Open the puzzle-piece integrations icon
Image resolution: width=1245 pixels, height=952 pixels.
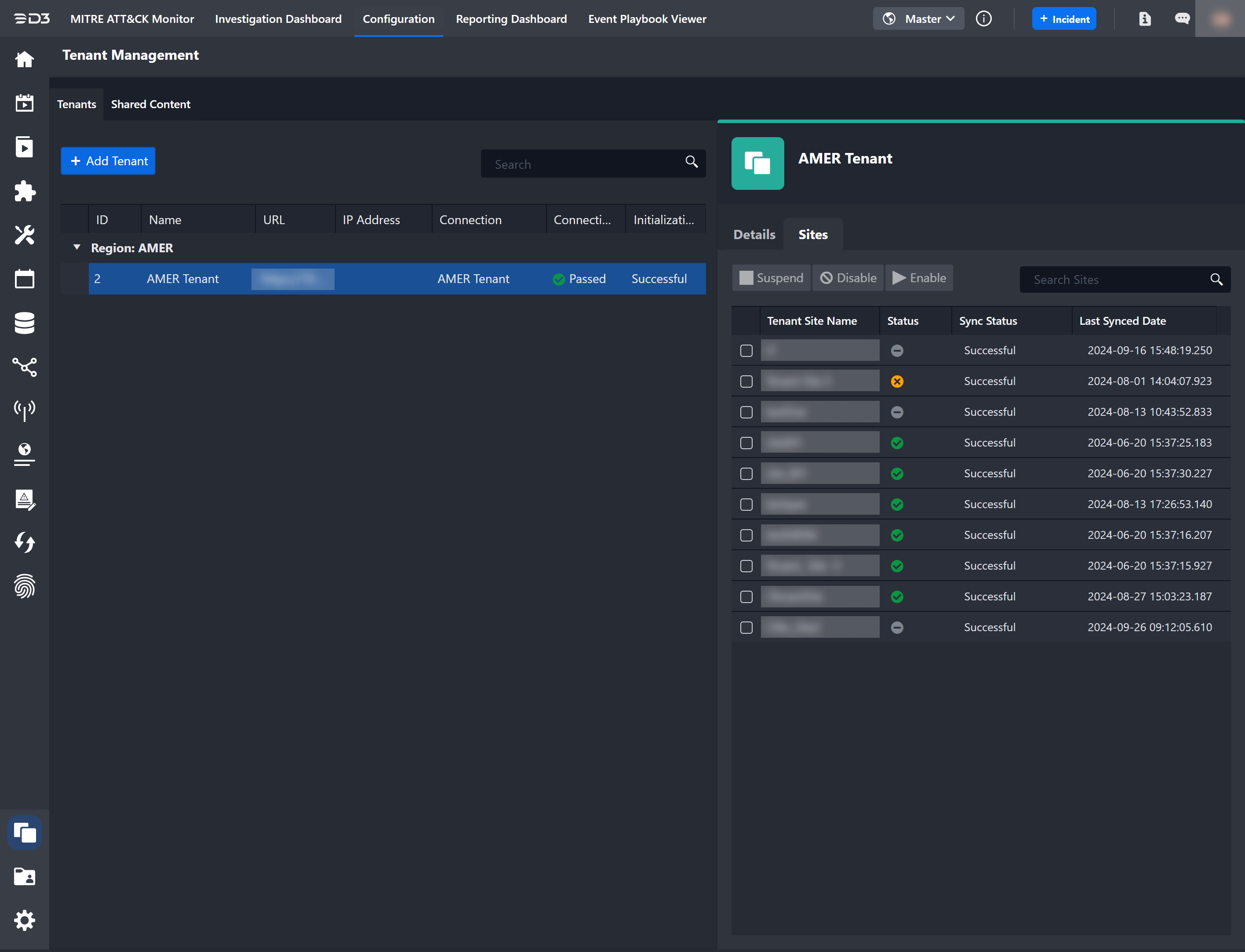click(24, 191)
